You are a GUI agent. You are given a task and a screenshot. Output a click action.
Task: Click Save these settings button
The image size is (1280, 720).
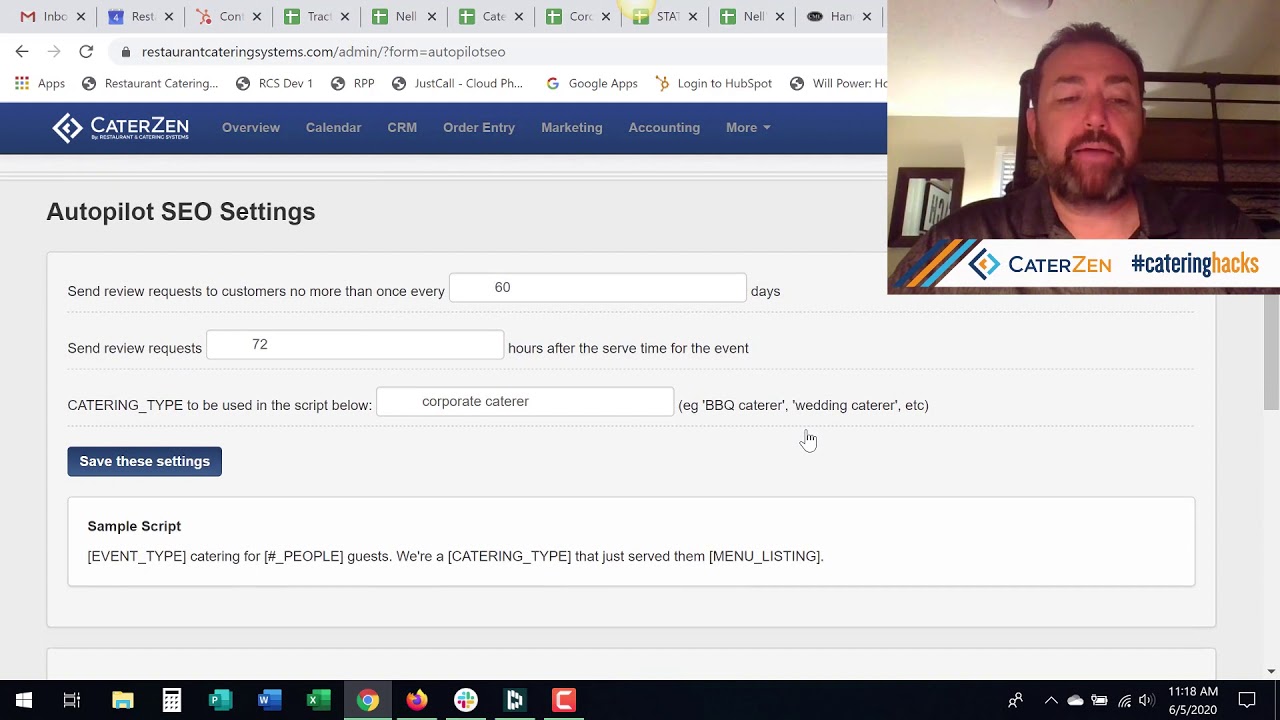pyautogui.click(x=145, y=461)
